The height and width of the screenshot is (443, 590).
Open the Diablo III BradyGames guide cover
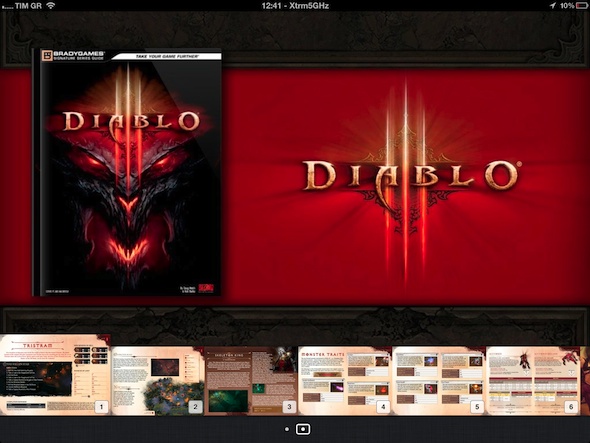127,172
